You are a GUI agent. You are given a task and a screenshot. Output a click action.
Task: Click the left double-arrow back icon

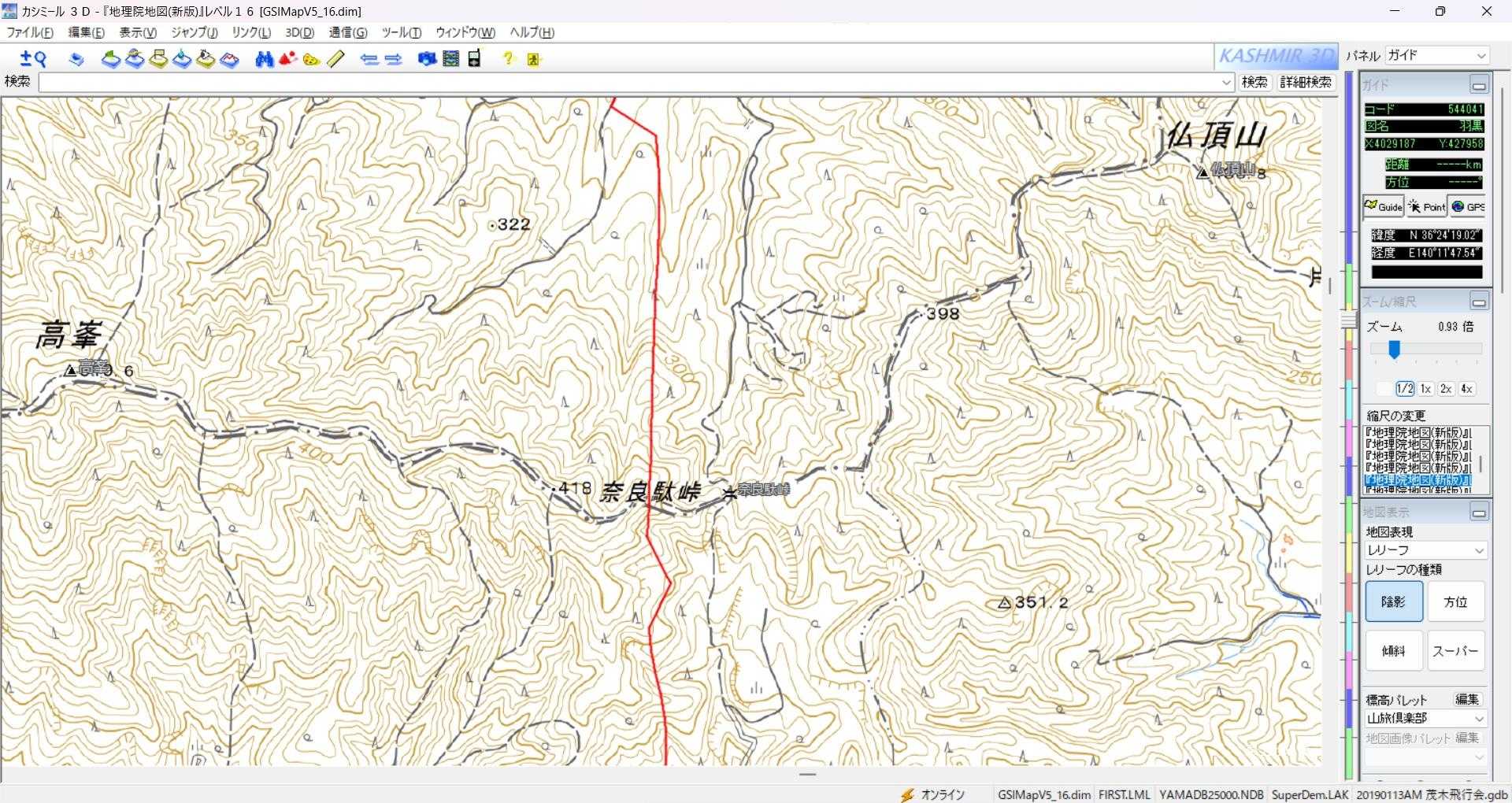pyautogui.click(x=369, y=59)
